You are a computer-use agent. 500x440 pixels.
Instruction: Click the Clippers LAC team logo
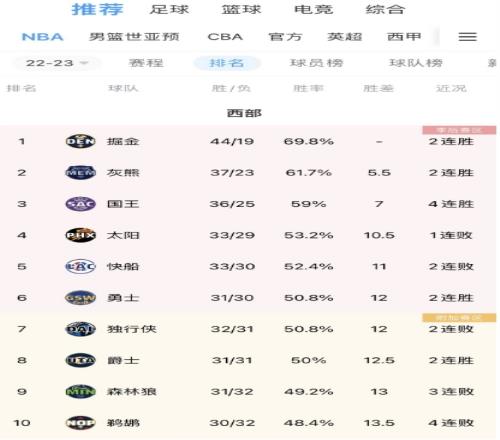tap(80, 266)
